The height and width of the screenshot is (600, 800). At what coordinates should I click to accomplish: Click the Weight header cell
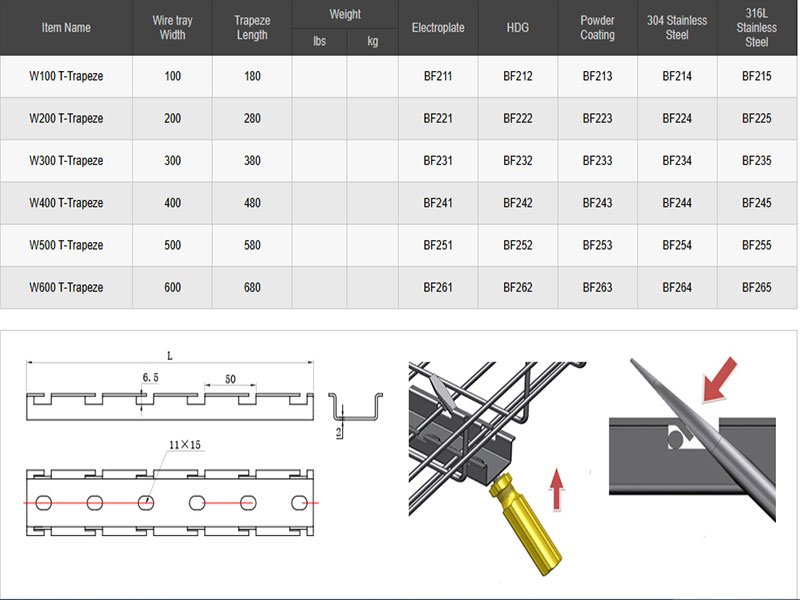[345, 14]
